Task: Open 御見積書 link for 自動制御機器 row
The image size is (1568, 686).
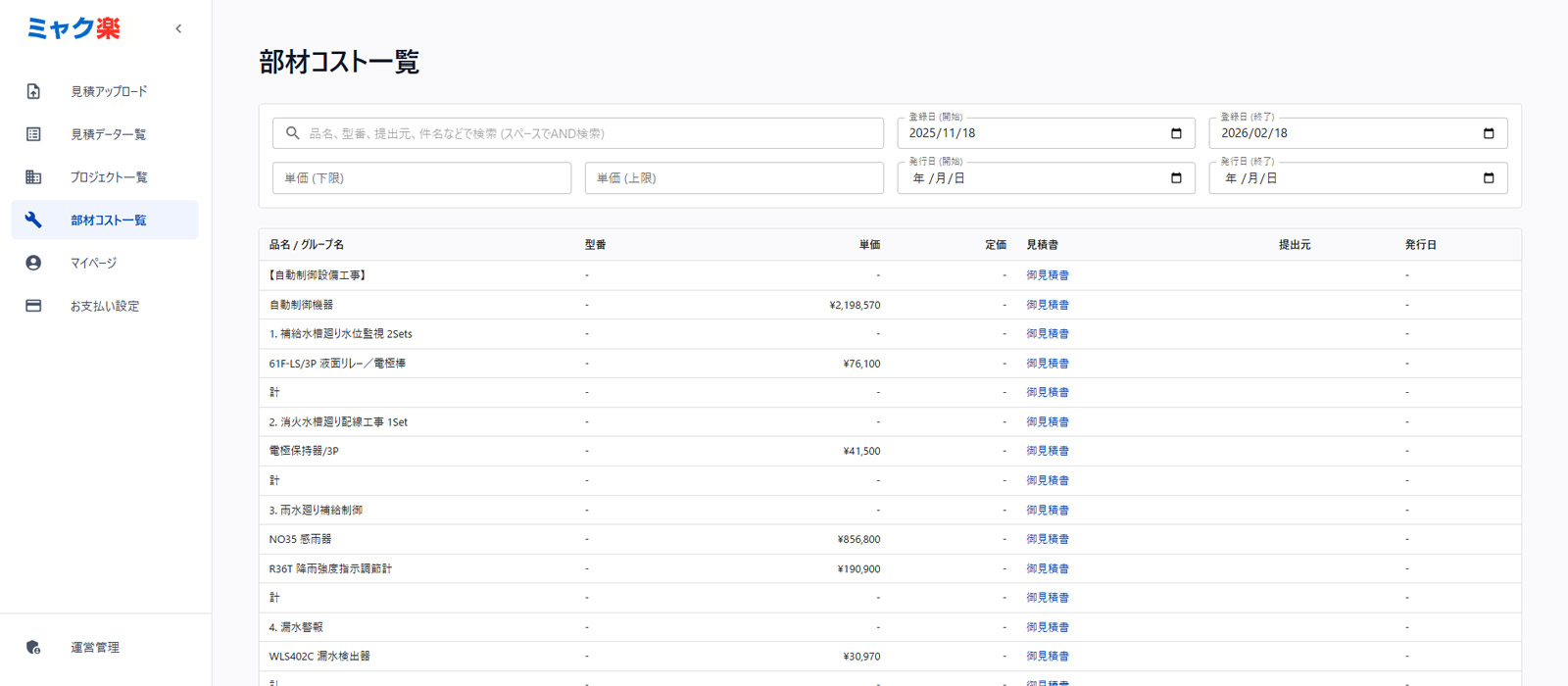Action: click(1047, 305)
